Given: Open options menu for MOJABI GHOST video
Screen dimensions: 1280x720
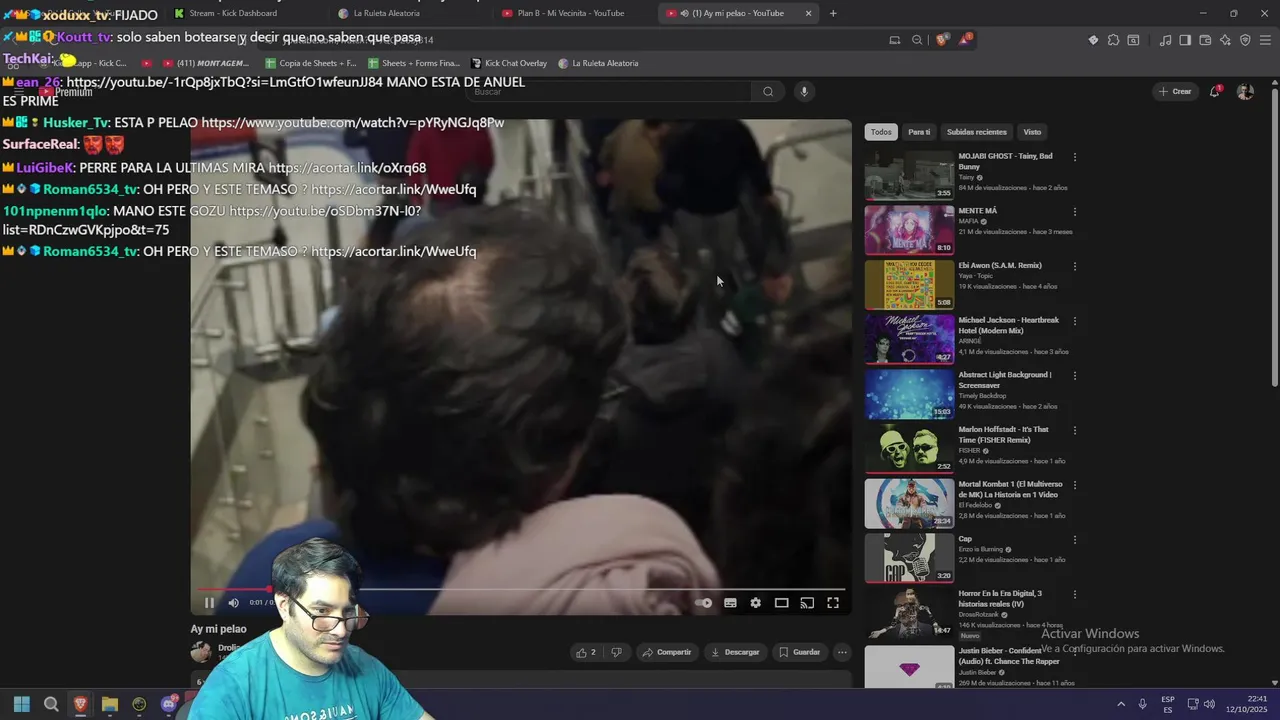Looking at the screenshot, I should [1075, 157].
